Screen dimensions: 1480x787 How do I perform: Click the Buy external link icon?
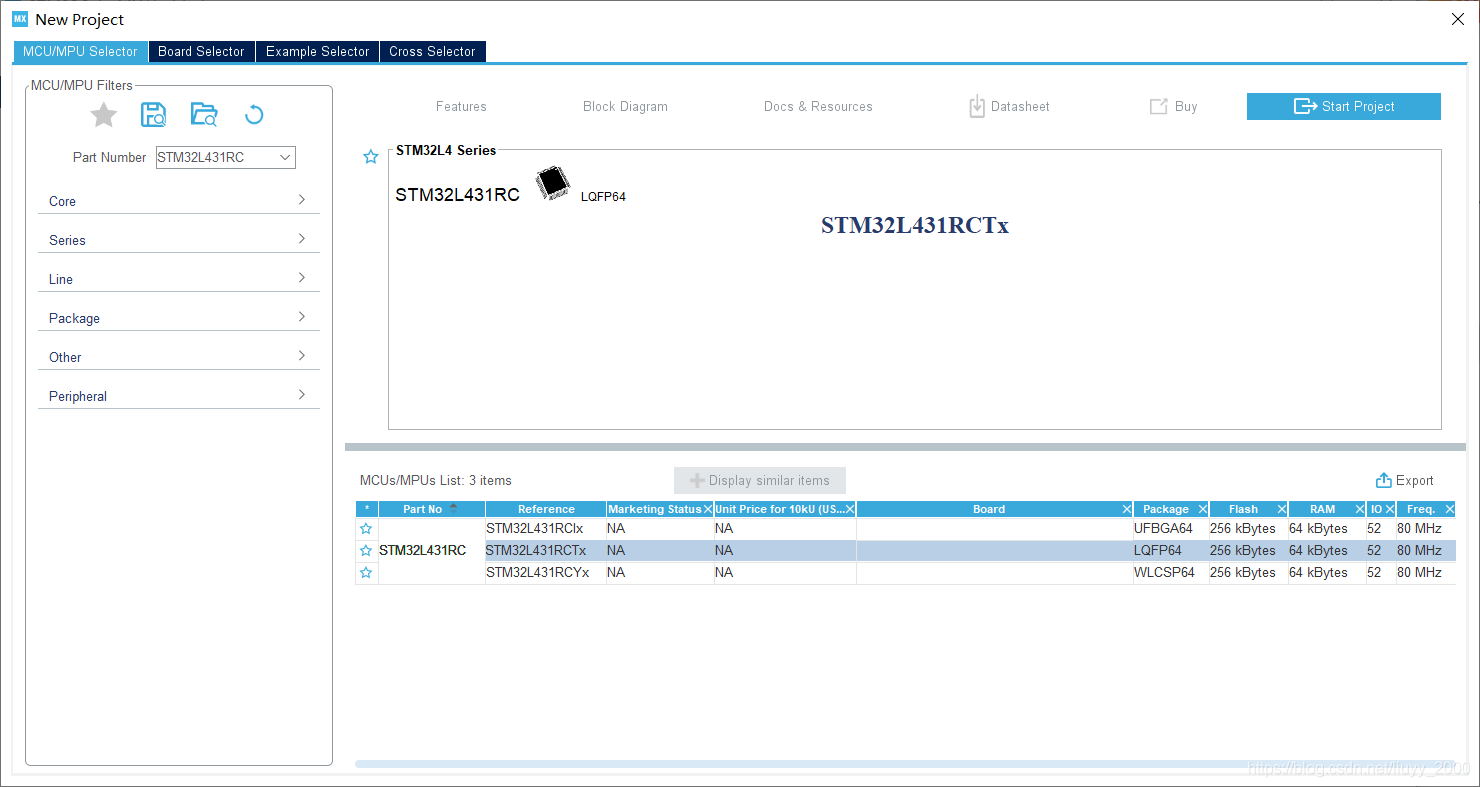coord(1158,106)
